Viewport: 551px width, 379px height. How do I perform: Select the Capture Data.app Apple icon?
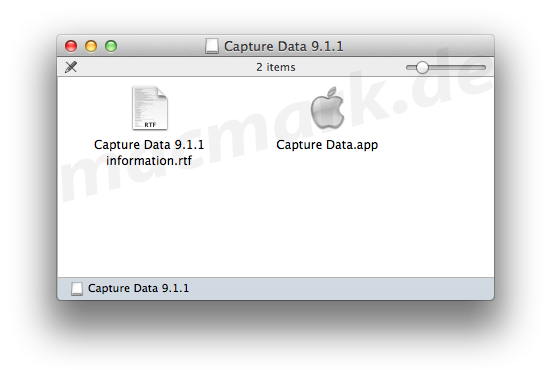pos(327,108)
